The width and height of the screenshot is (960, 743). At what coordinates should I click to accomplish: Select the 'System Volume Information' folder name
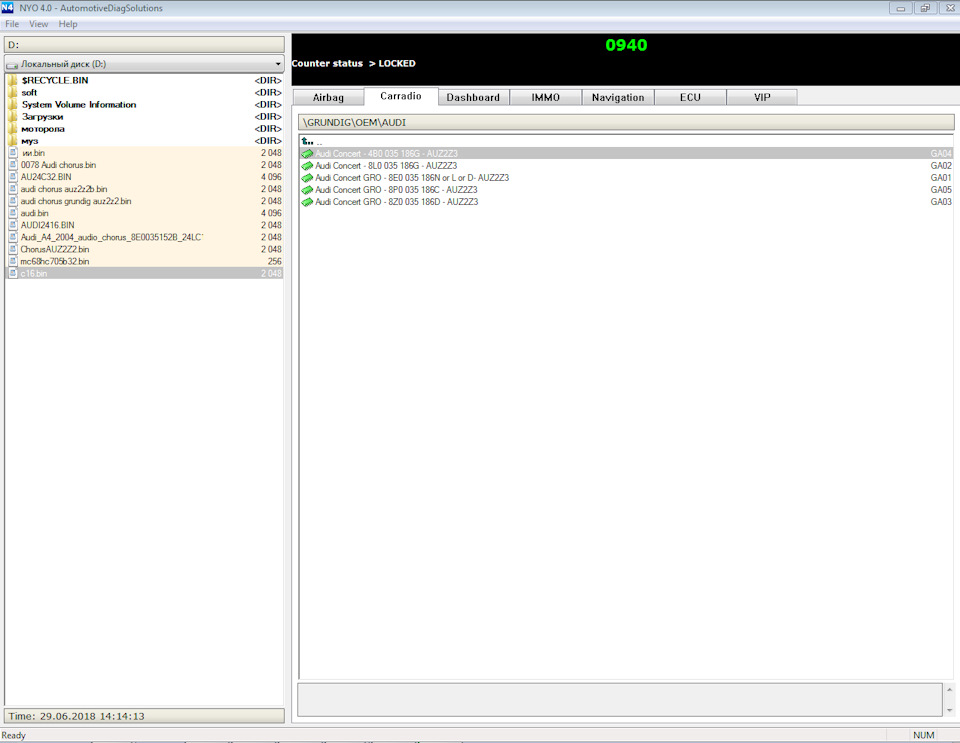pyautogui.click(x=79, y=105)
